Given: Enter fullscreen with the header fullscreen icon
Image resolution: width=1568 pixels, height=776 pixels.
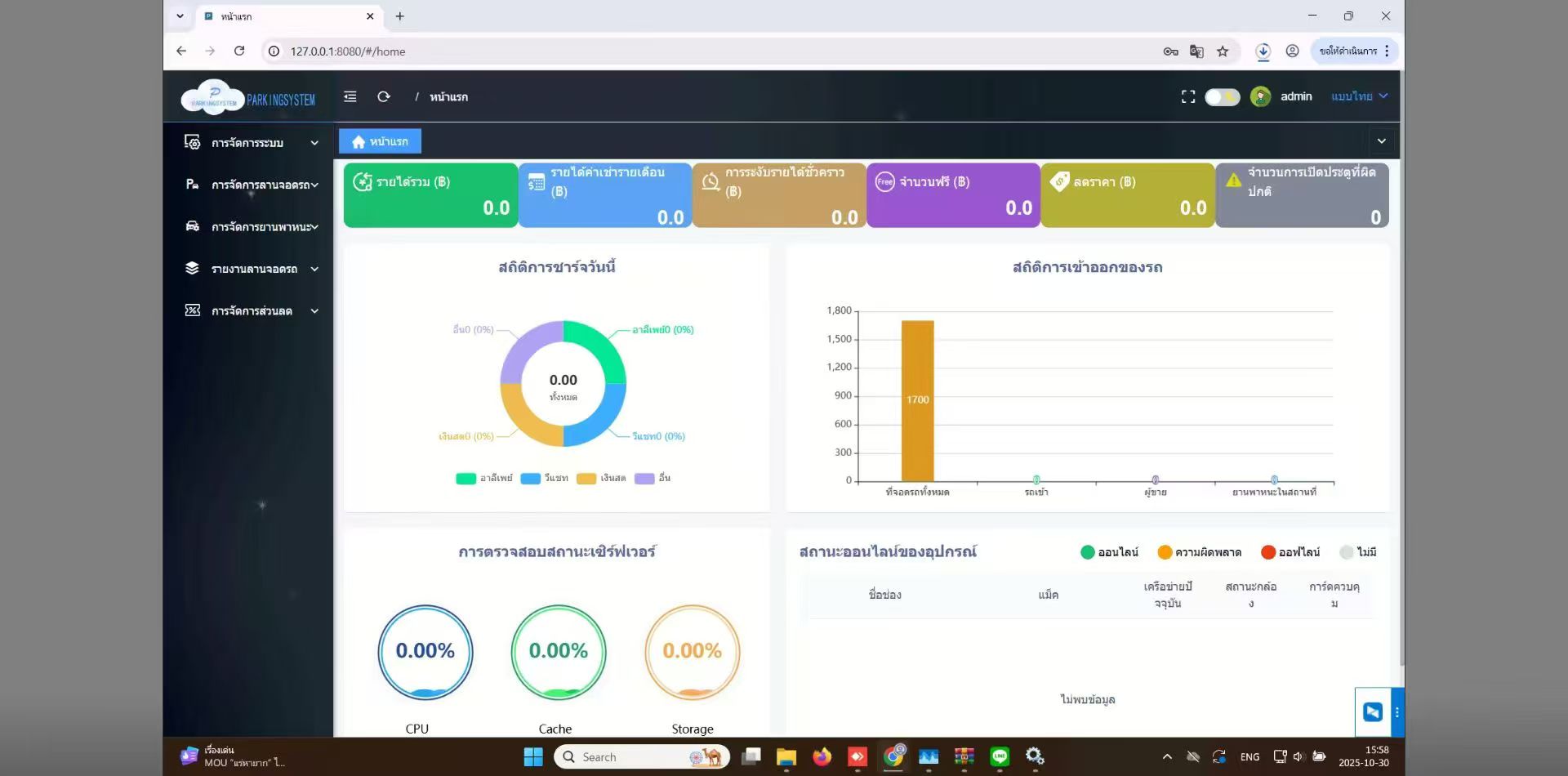Looking at the screenshot, I should click(x=1188, y=96).
